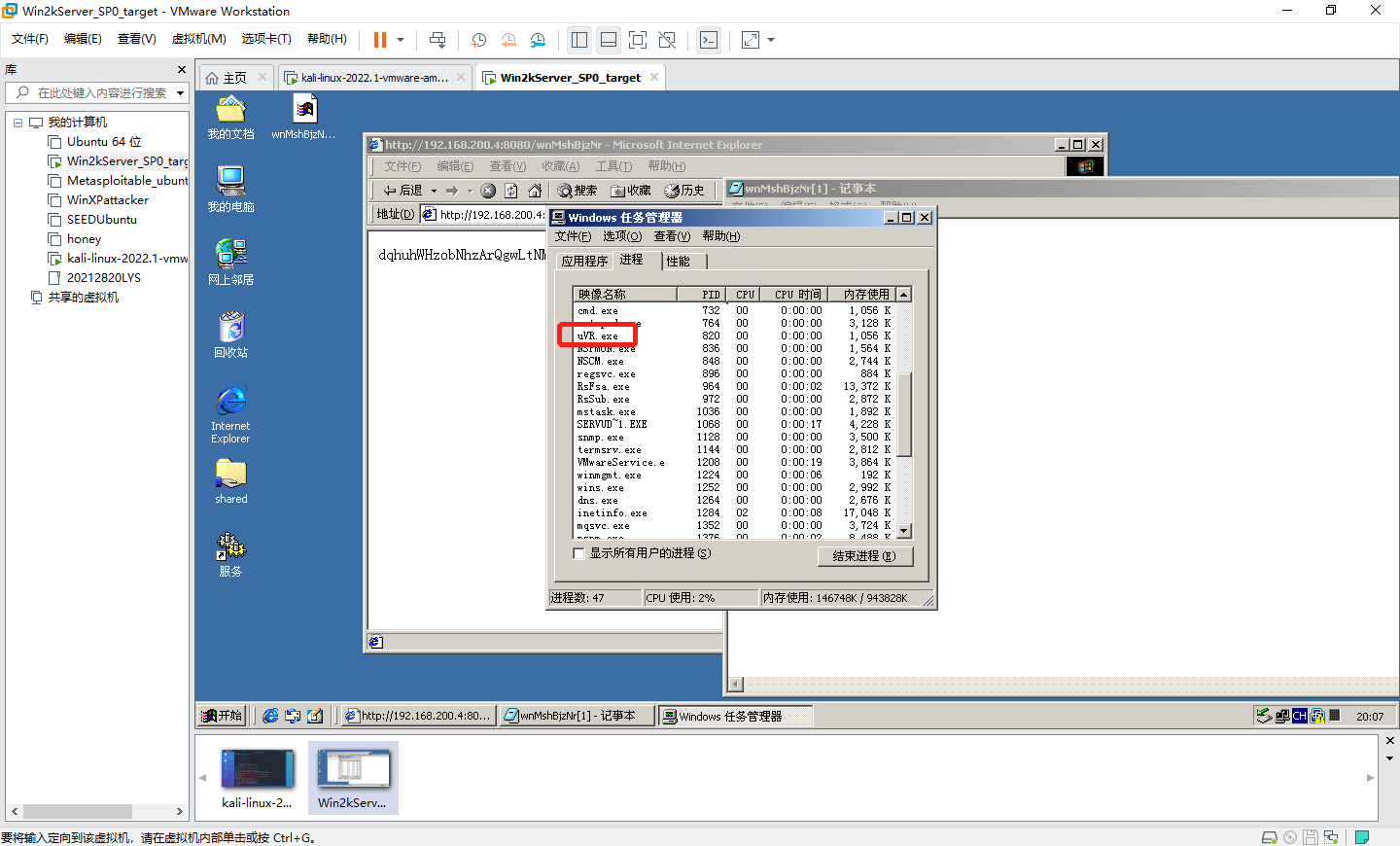Click the shared folder desktop icon

230,481
